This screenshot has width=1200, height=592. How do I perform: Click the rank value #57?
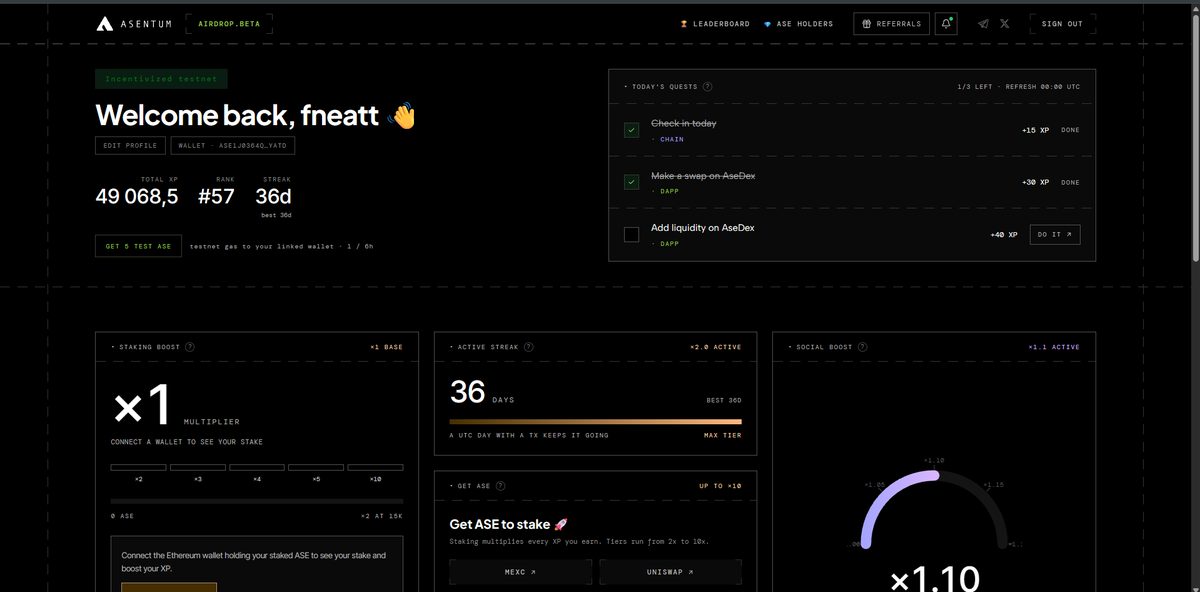point(216,196)
